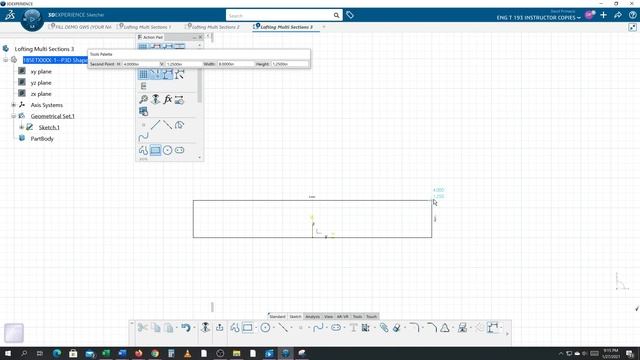Switch to the Tools toolbar tab
Screen dimensions: 640x360
[x=358, y=316]
